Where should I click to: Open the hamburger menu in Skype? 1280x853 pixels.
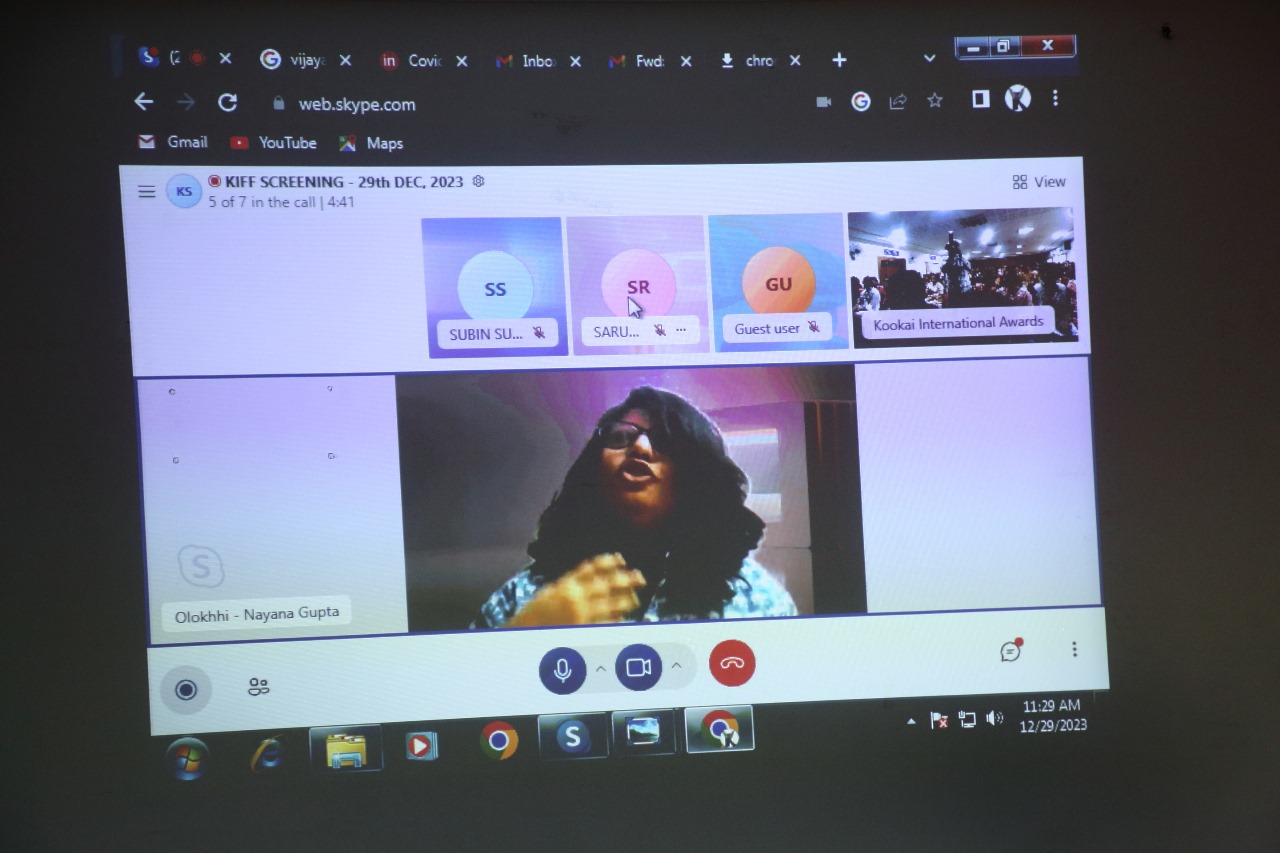pos(147,192)
